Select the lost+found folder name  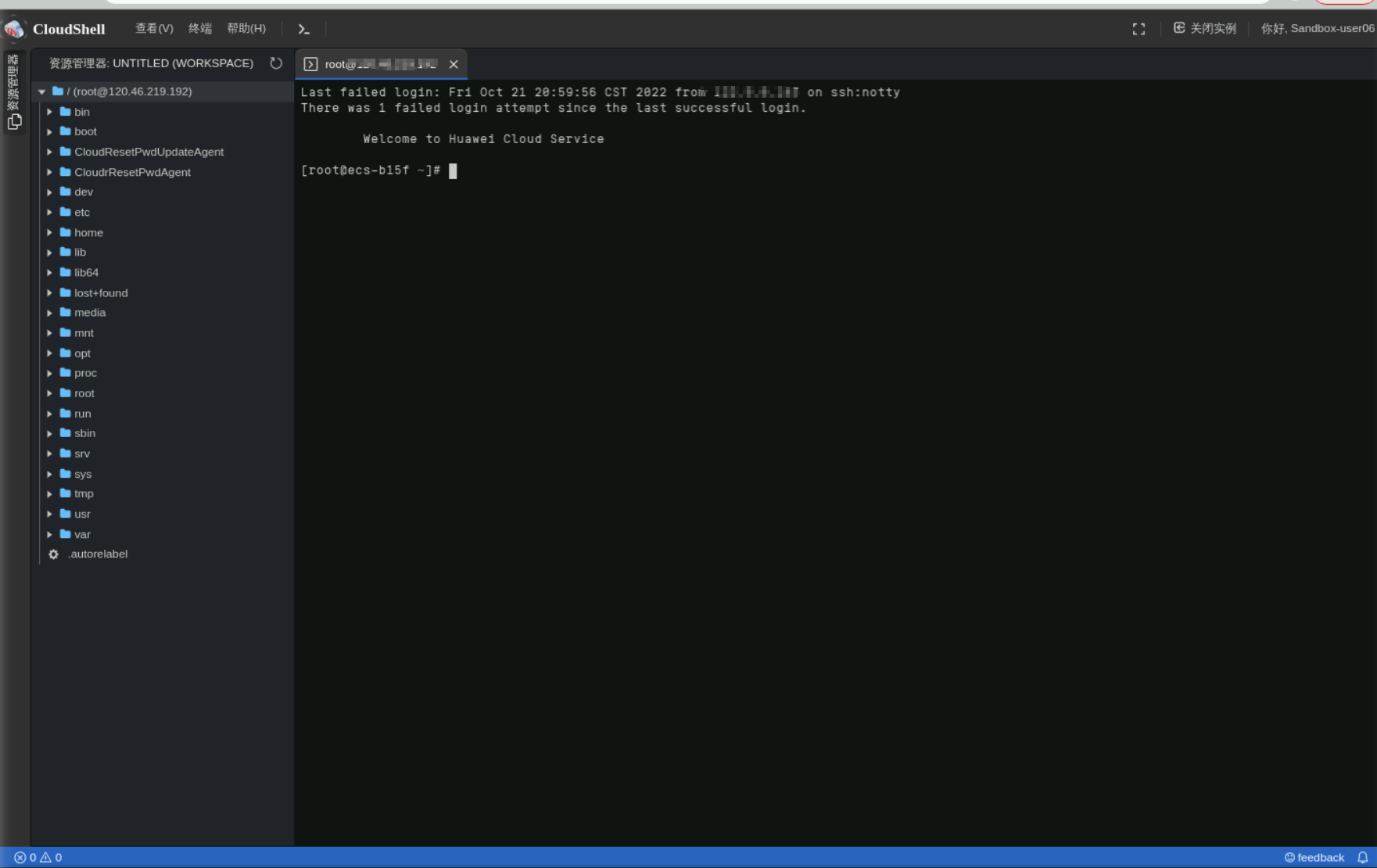101,292
